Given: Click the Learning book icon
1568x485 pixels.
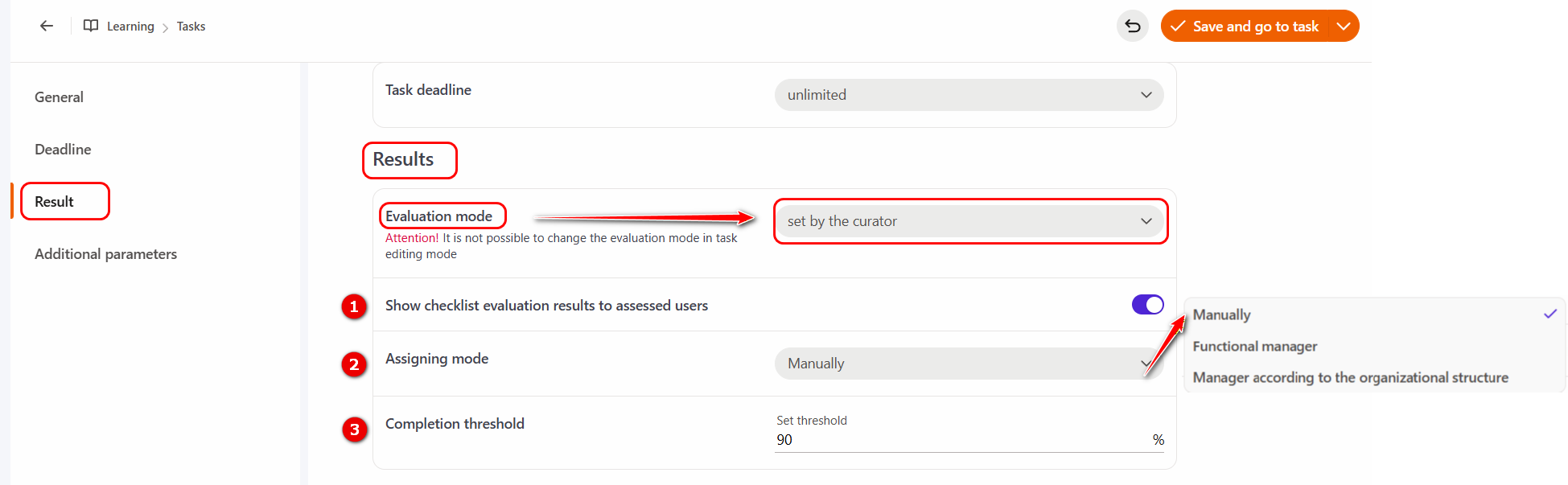Looking at the screenshot, I should pos(91,26).
